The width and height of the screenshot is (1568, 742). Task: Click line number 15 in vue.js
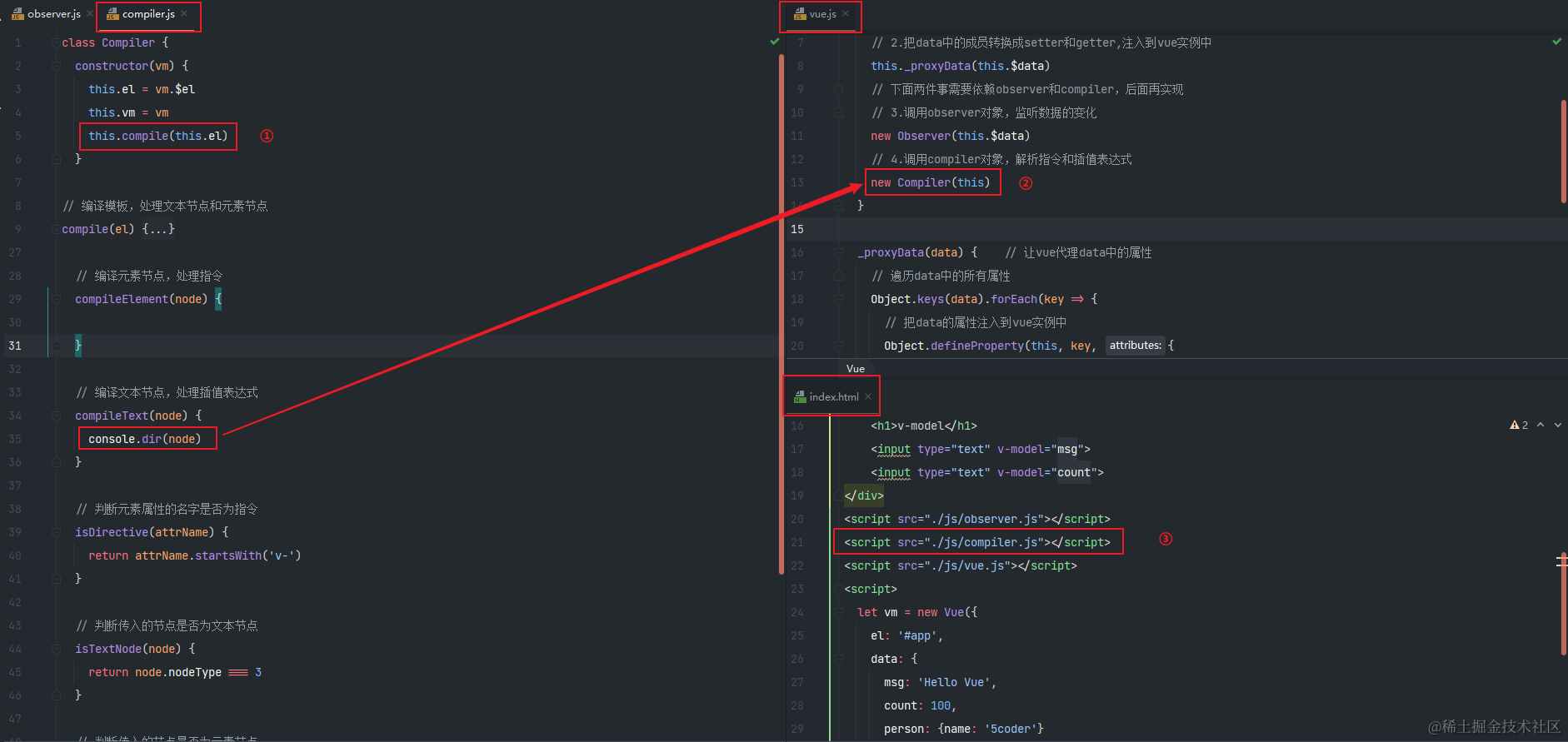pyautogui.click(x=797, y=229)
